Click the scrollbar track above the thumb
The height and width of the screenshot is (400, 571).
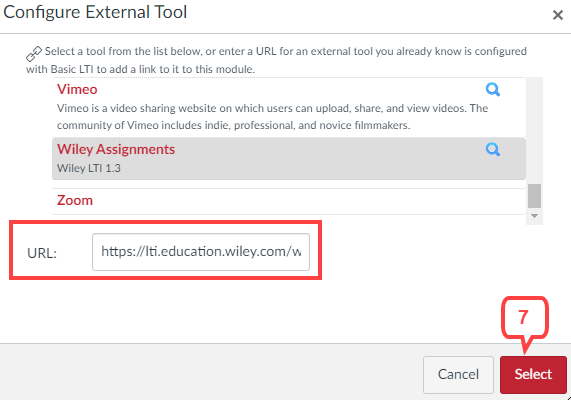click(534, 130)
